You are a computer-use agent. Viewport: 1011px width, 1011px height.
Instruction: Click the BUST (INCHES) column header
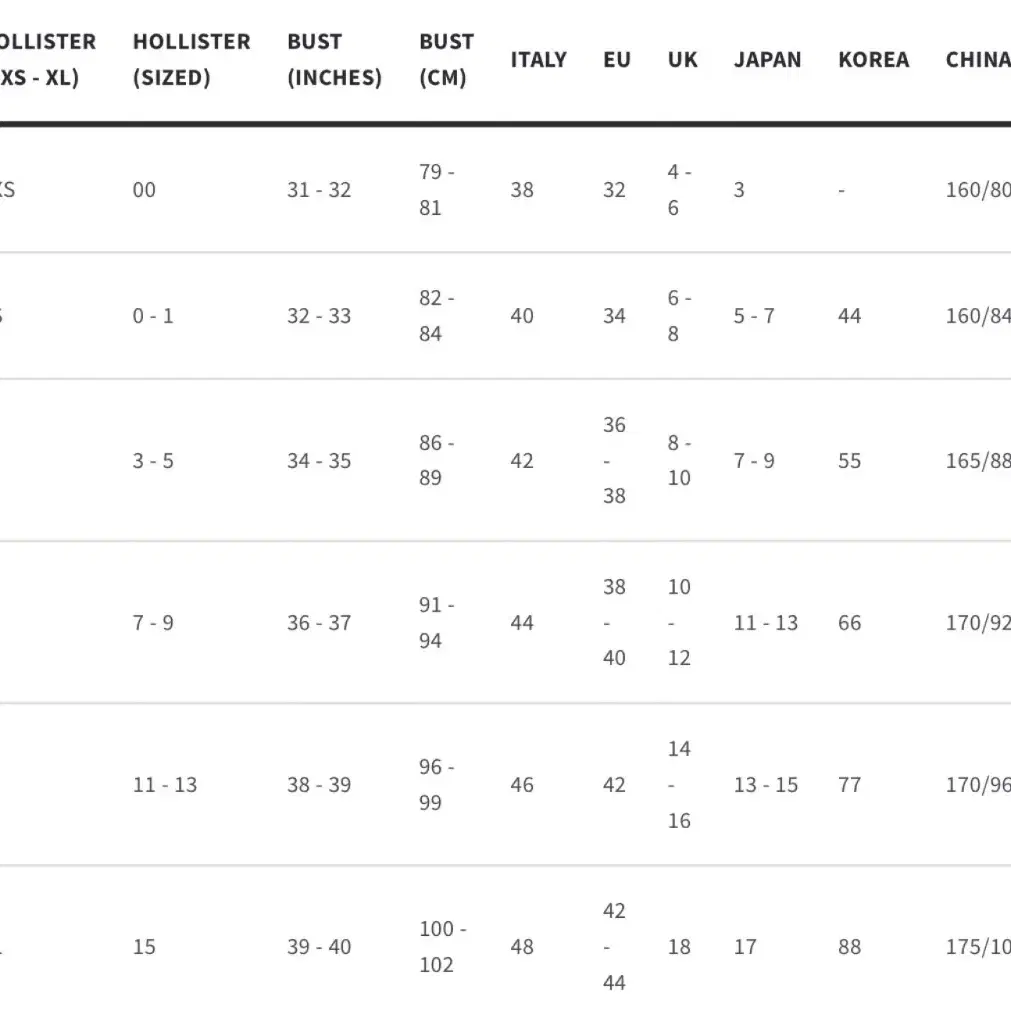pyautogui.click(x=335, y=59)
